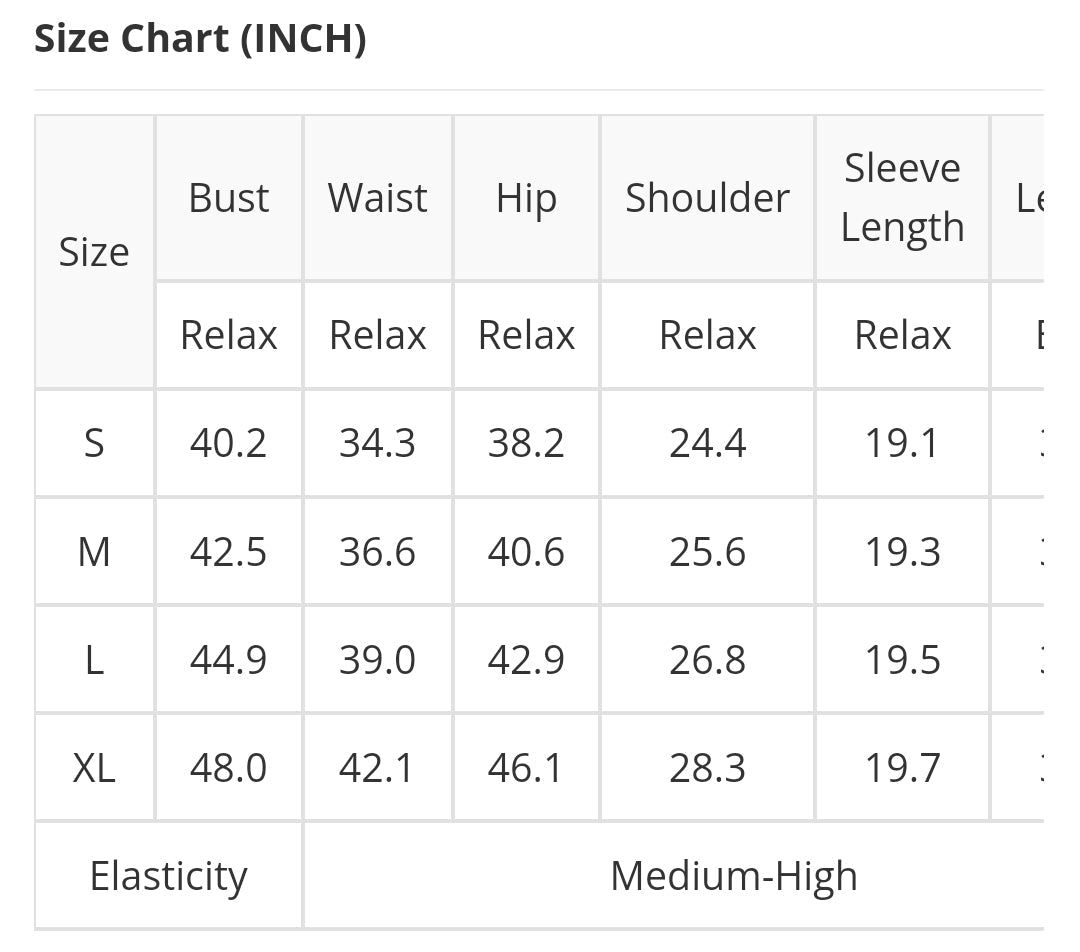Click the XL size row label
Image resolution: width=1080 pixels, height=952 pixels.
[94, 768]
